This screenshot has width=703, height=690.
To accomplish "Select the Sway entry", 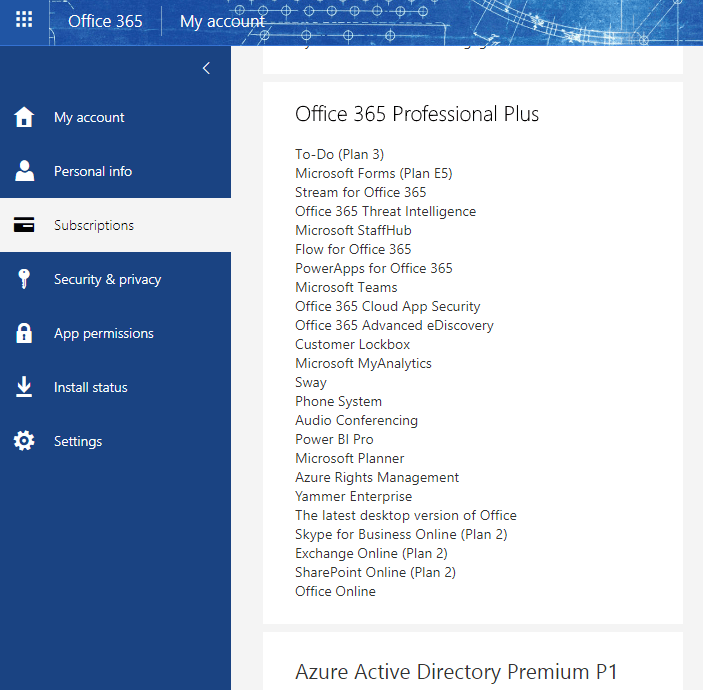I will 311,382.
